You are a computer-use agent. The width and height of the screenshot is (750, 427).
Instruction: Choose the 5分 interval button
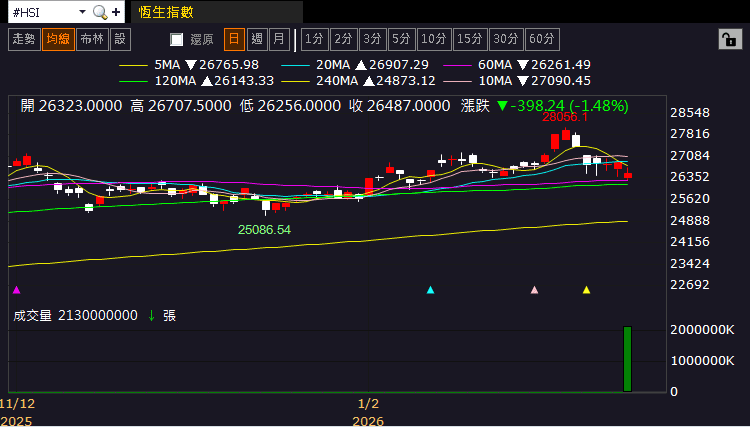click(401, 39)
